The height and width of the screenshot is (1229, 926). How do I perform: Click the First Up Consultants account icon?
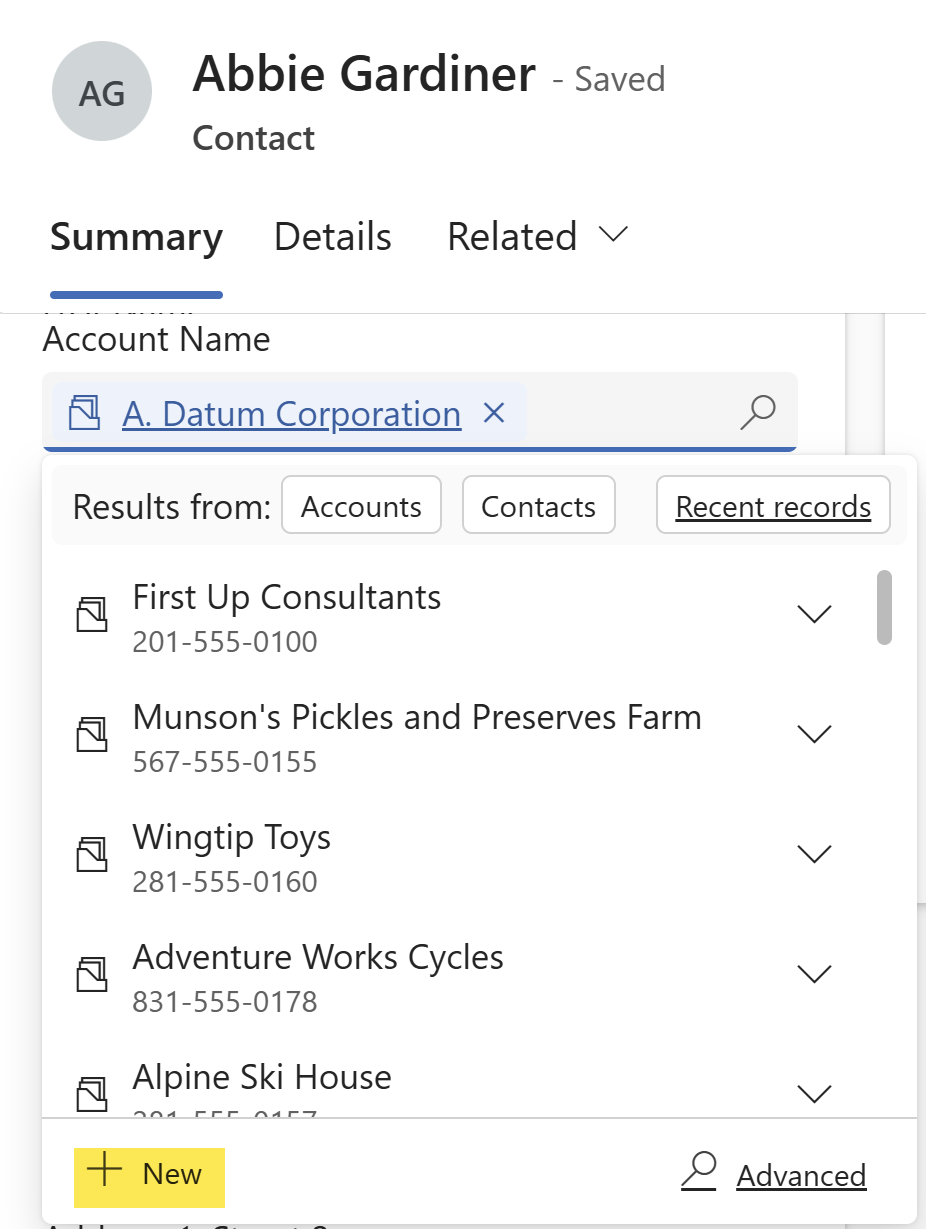click(92, 613)
